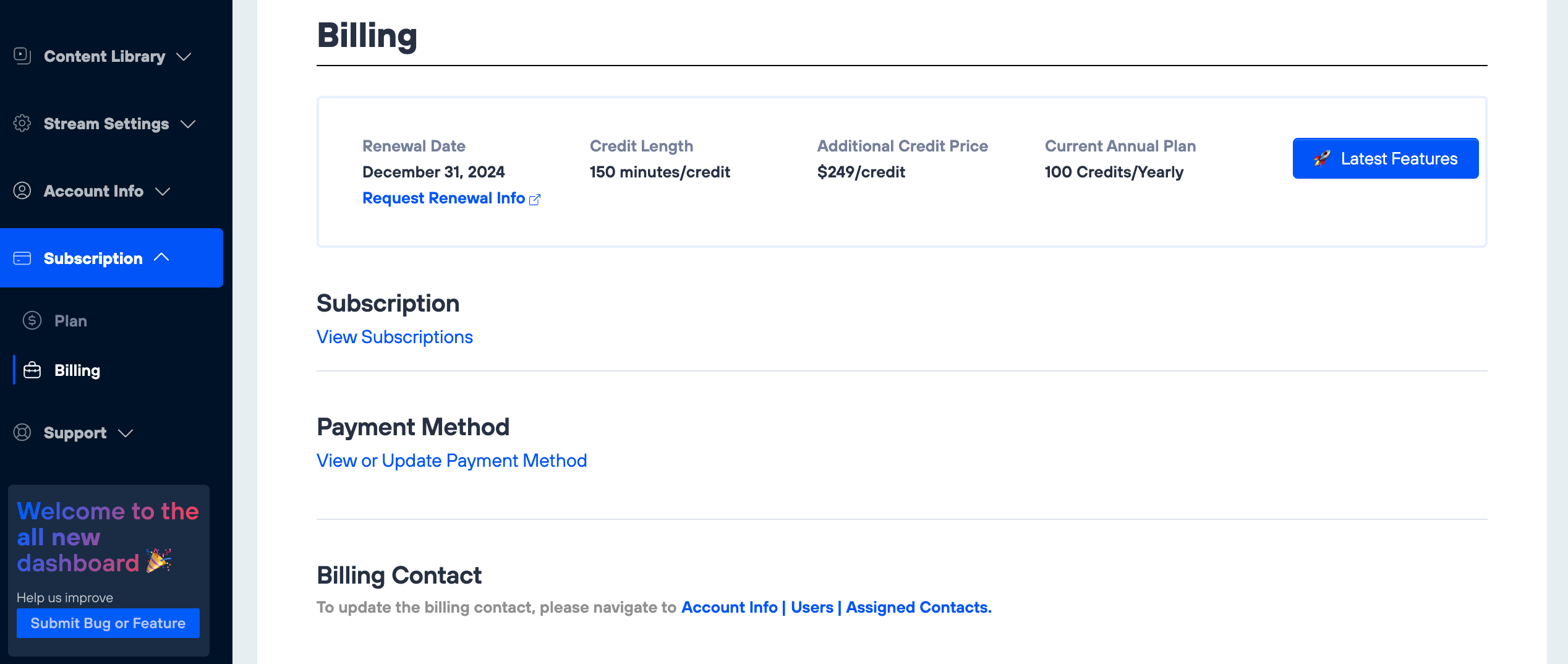Click the Support lifebuoy icon

22,433
